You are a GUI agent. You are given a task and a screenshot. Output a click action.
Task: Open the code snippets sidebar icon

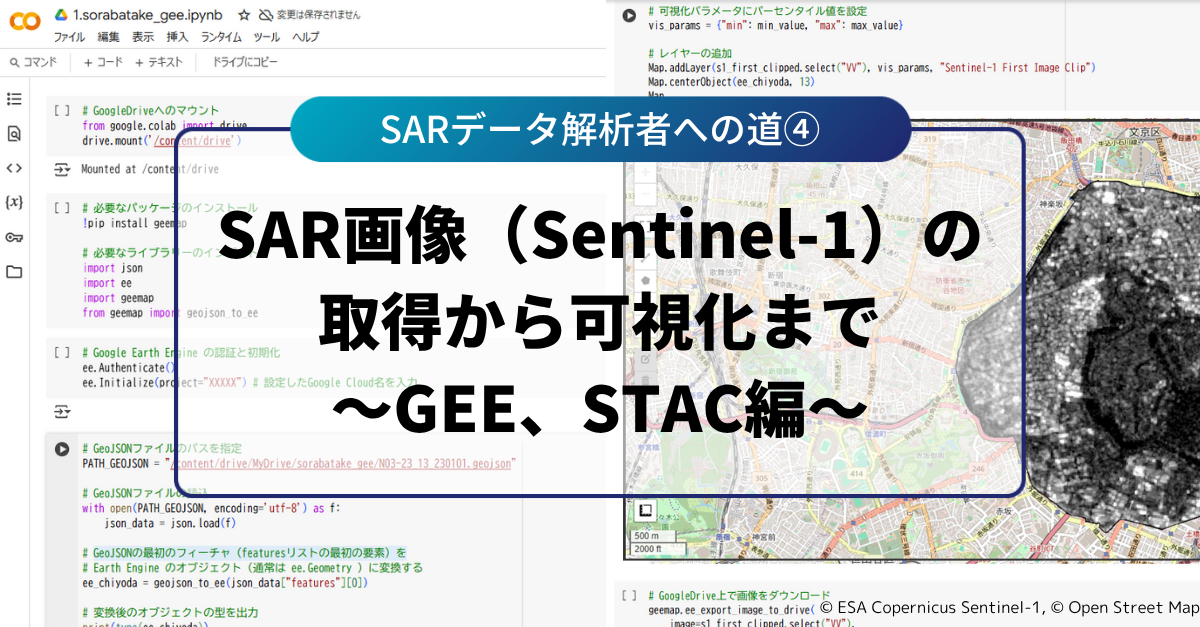click(14, 168)
